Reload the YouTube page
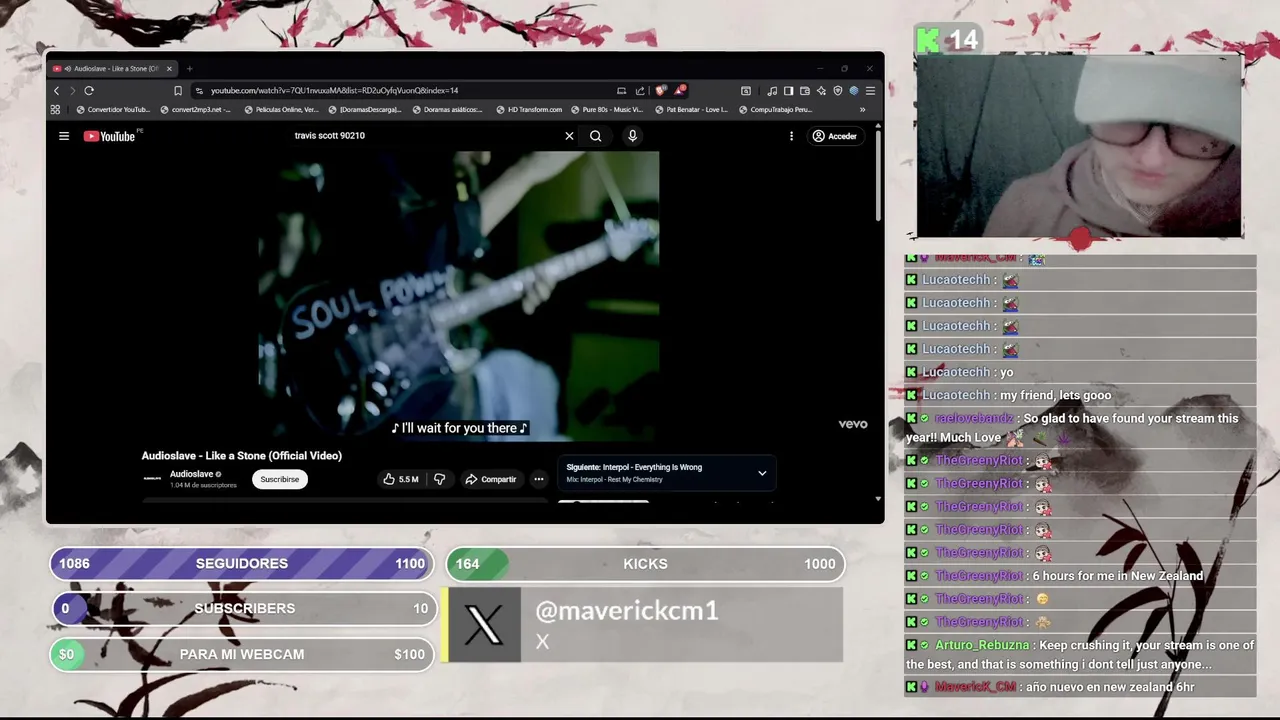1280x720 pixels. (x=89, y=90)
